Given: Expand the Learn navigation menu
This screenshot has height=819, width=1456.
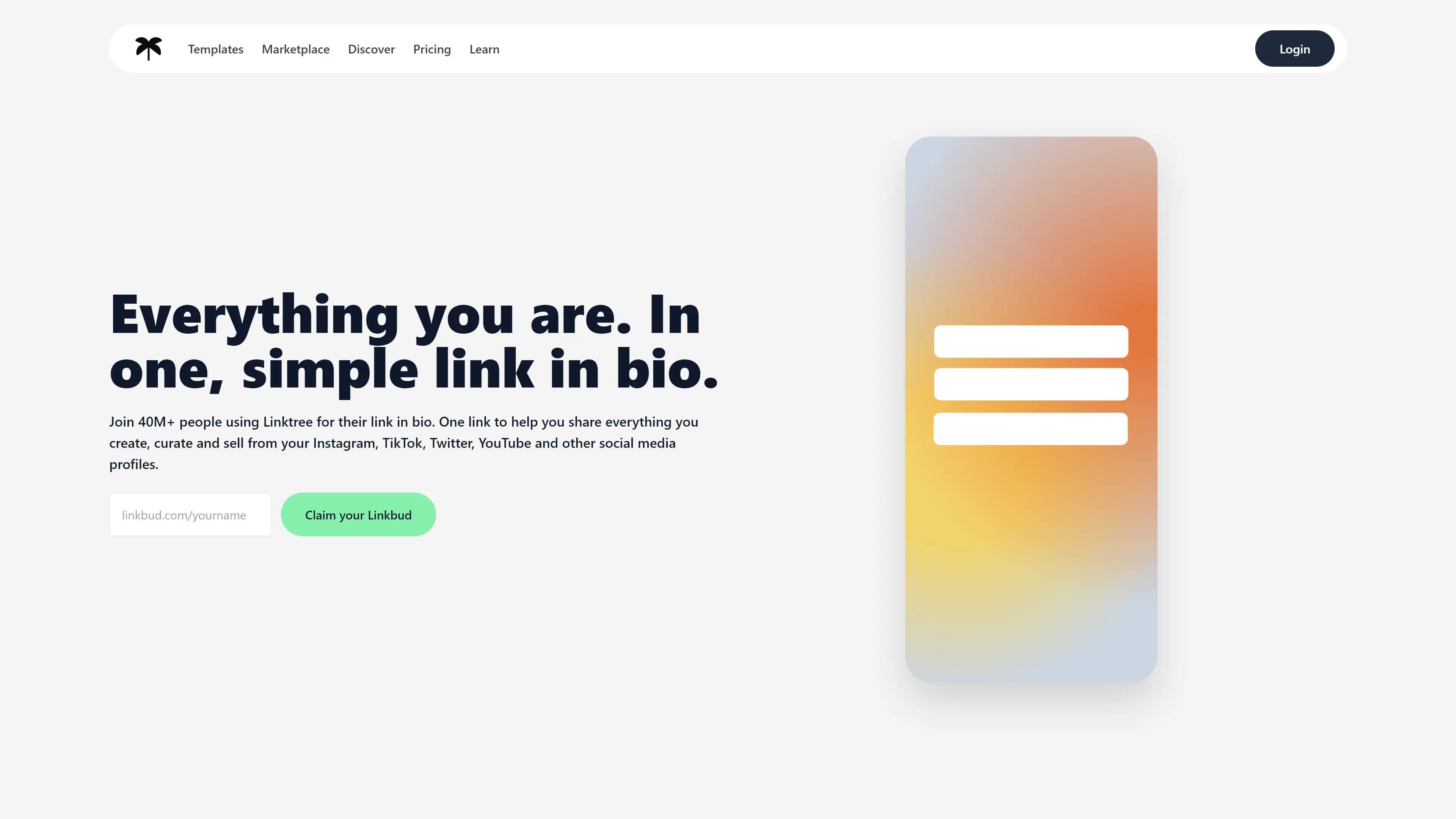Looking at the screenshot, I should click(484, 48).
